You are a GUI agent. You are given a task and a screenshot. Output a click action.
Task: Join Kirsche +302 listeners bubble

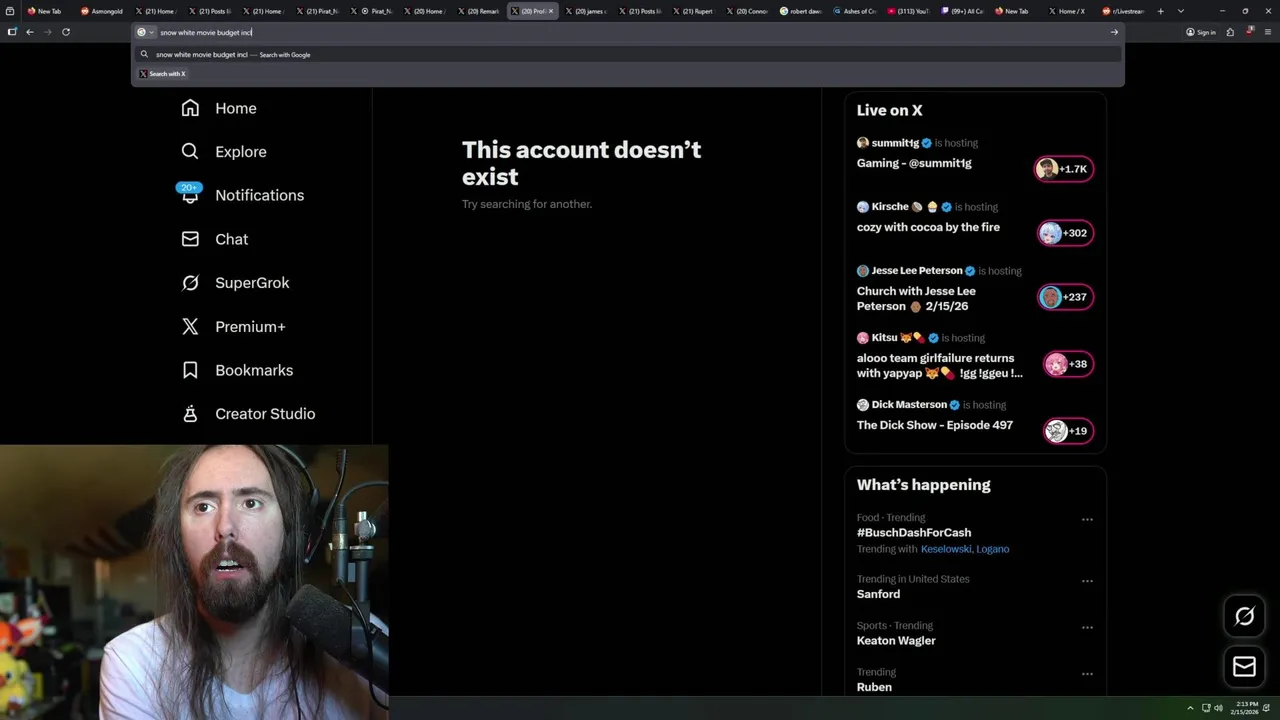point(1066,233)
